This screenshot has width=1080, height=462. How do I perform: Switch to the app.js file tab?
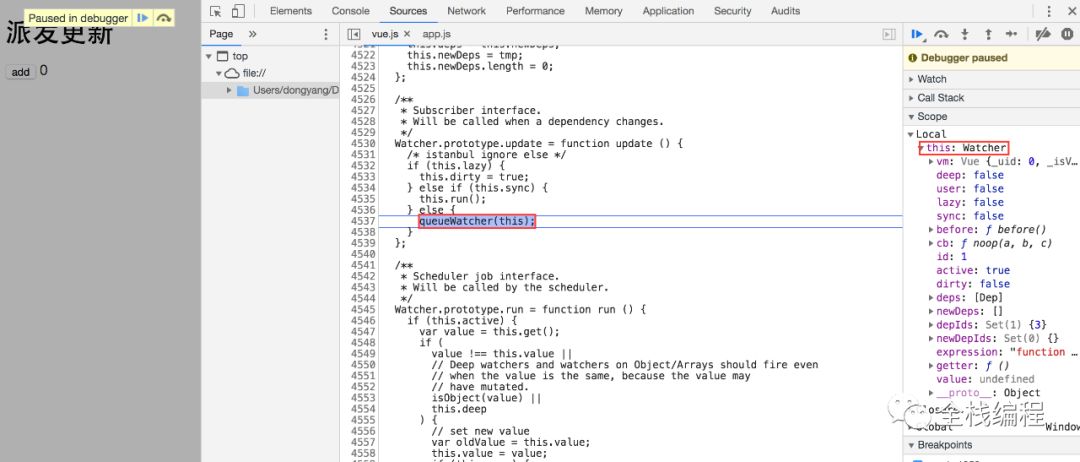(x=437, y=34)
